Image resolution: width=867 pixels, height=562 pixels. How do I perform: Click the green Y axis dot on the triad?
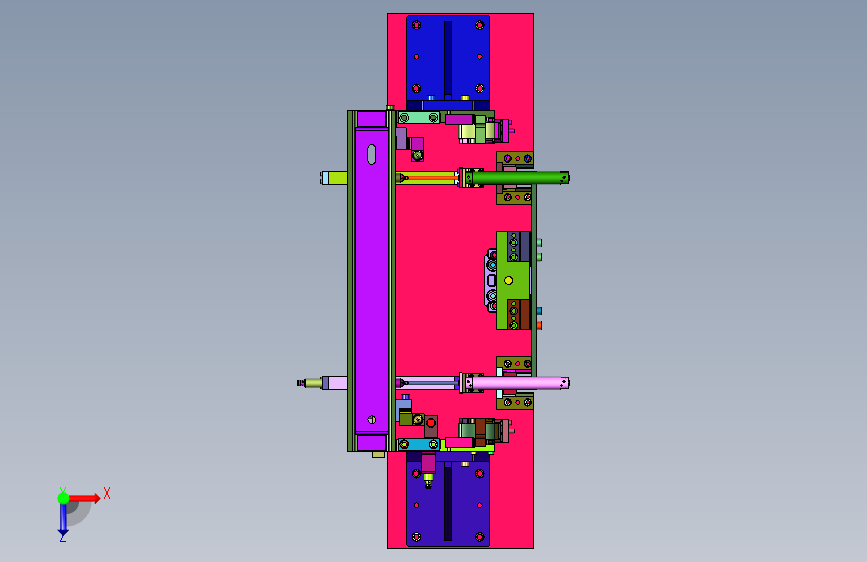coord(63,498)
